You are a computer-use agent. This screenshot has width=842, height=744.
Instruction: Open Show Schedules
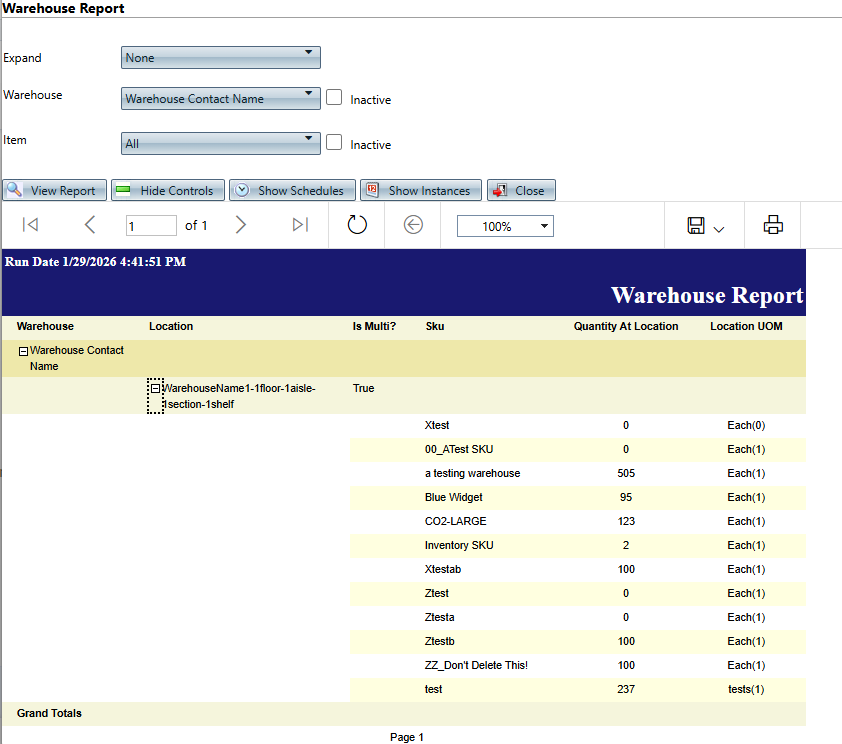coord(291,190)
